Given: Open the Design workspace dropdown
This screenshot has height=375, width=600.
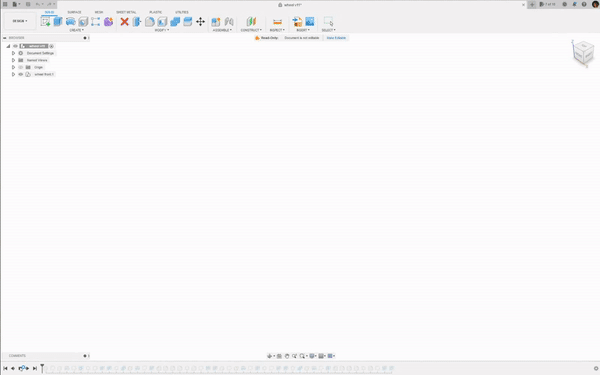Looking at the screenshot, I should (x=20, y=21).
